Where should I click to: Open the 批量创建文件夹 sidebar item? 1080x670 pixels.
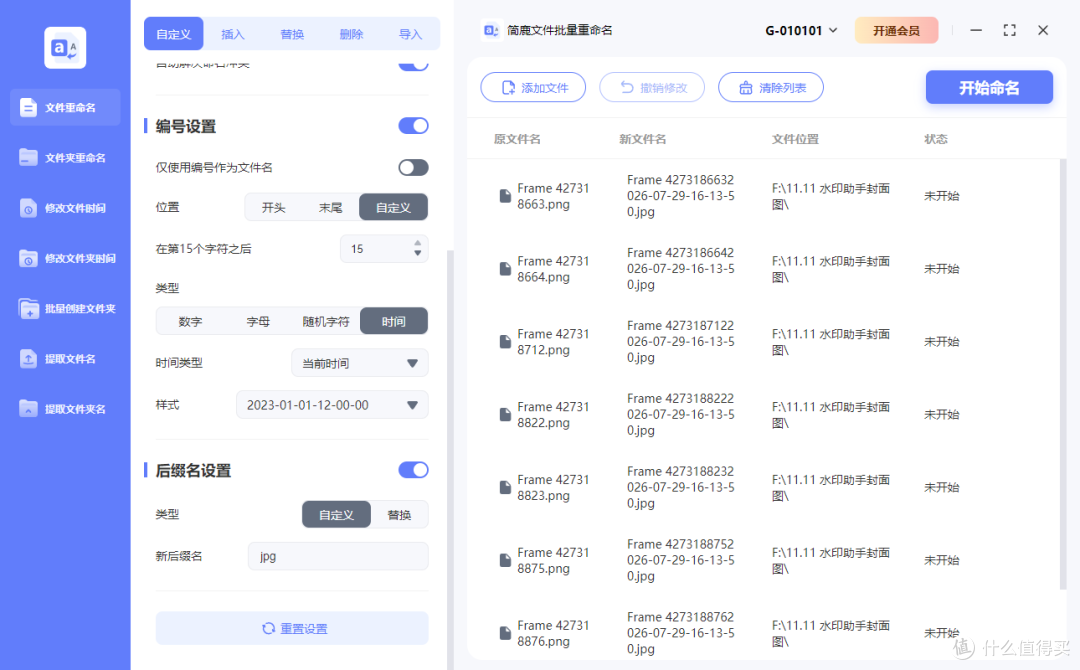click(65, 308)
